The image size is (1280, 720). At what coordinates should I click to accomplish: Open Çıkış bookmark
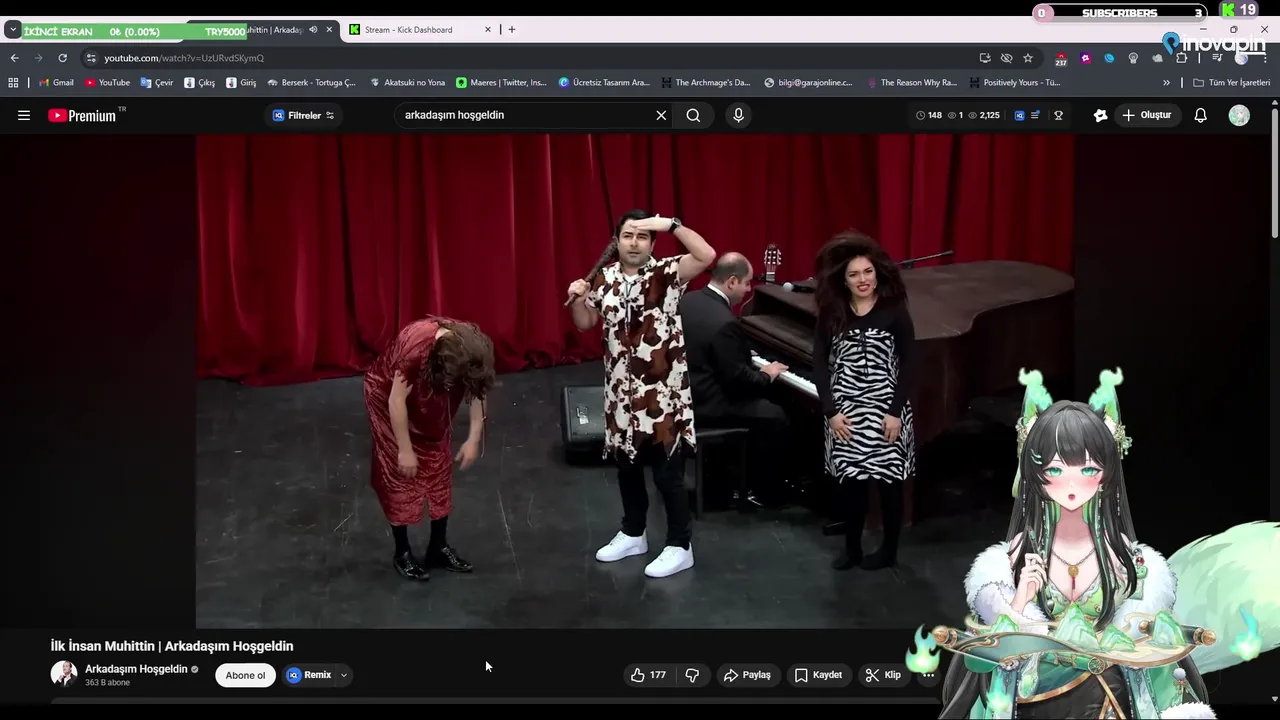(199, 83)
